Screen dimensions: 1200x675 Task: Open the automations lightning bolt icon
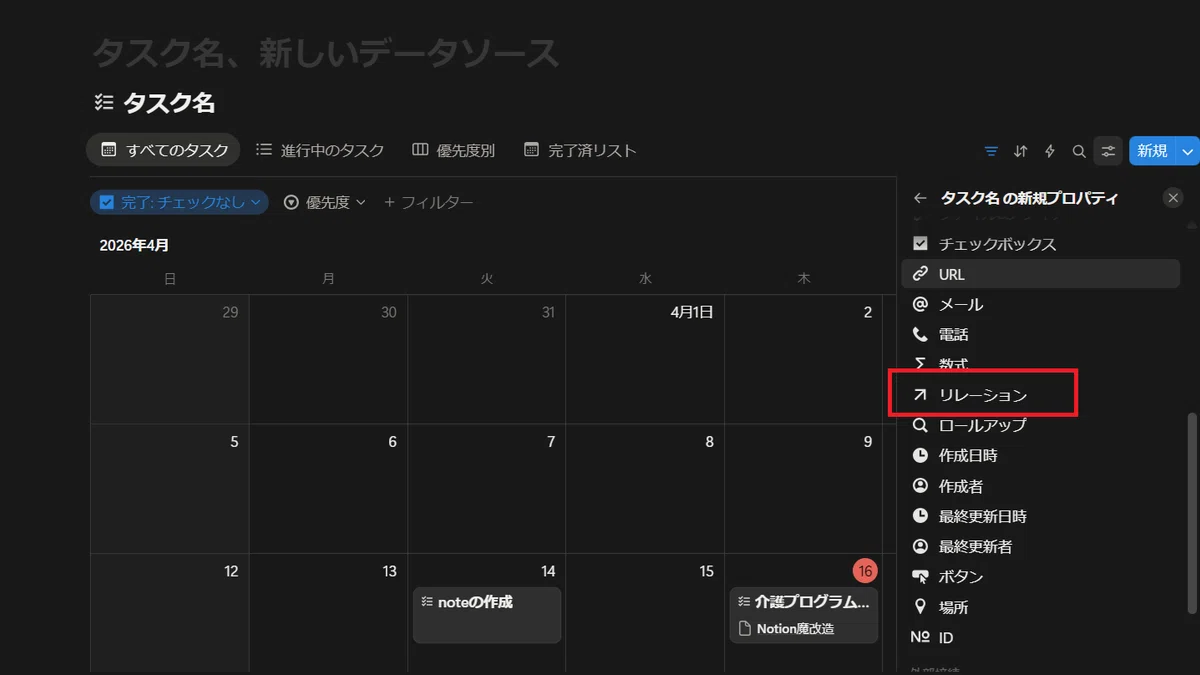tap(1050, 151)
